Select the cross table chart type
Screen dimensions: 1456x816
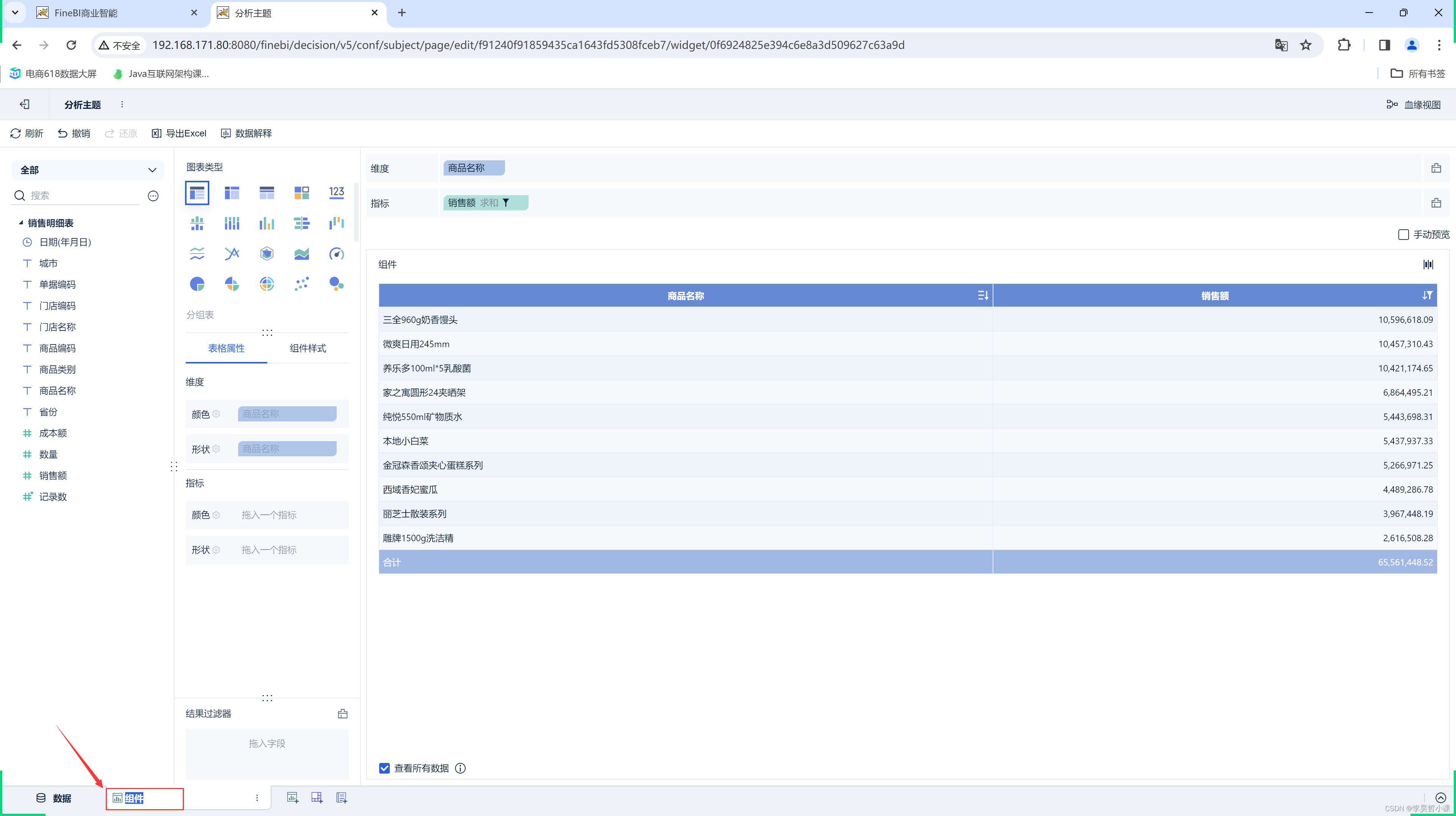[232, 193]
